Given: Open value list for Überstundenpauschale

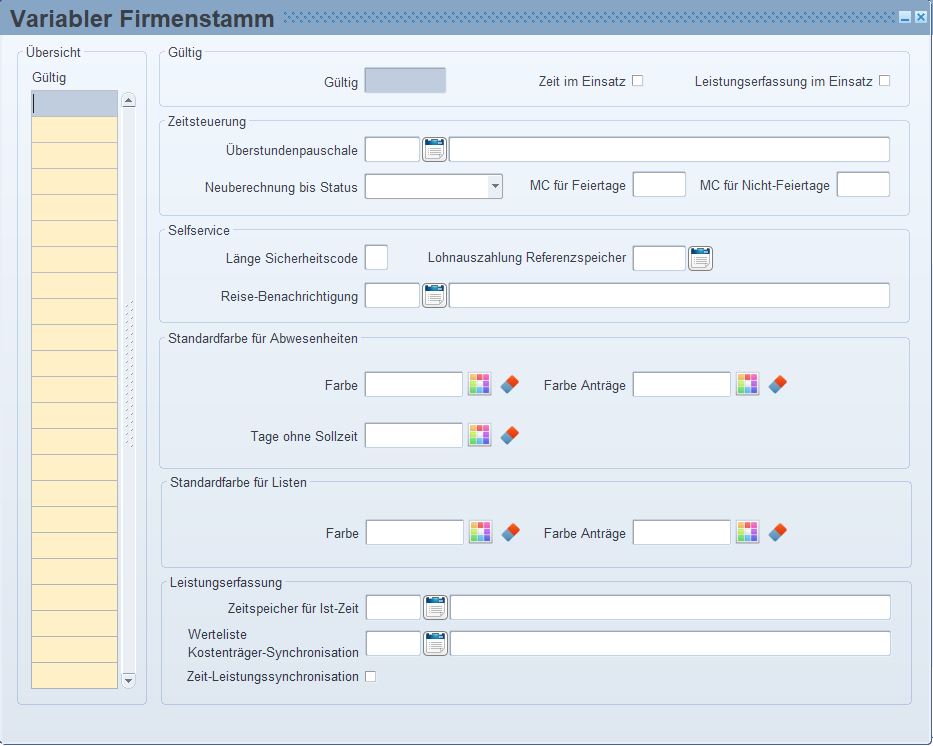Looking at the screenshot, I should click(x=434, y=149).
